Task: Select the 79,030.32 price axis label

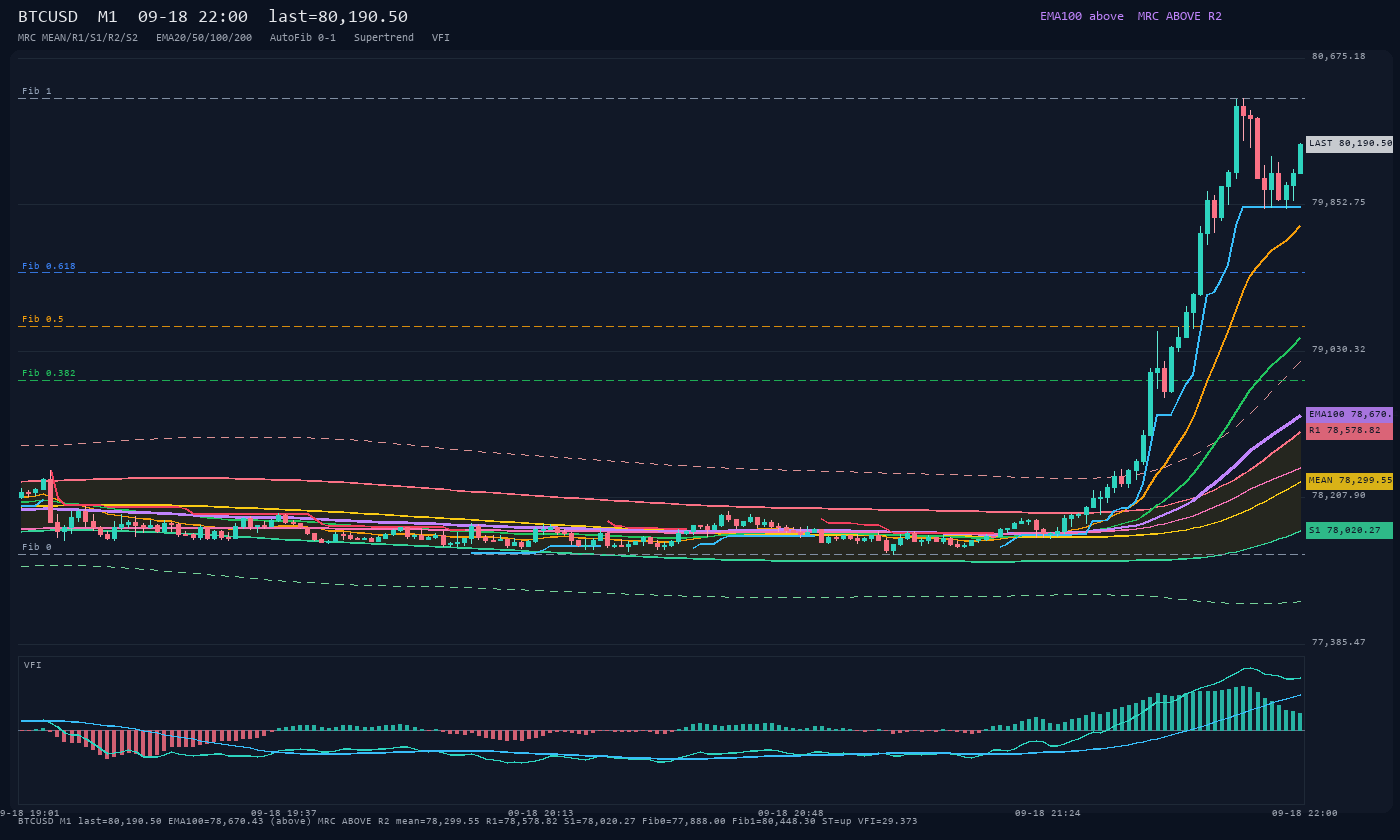Action: click(x=1338, y=349)
